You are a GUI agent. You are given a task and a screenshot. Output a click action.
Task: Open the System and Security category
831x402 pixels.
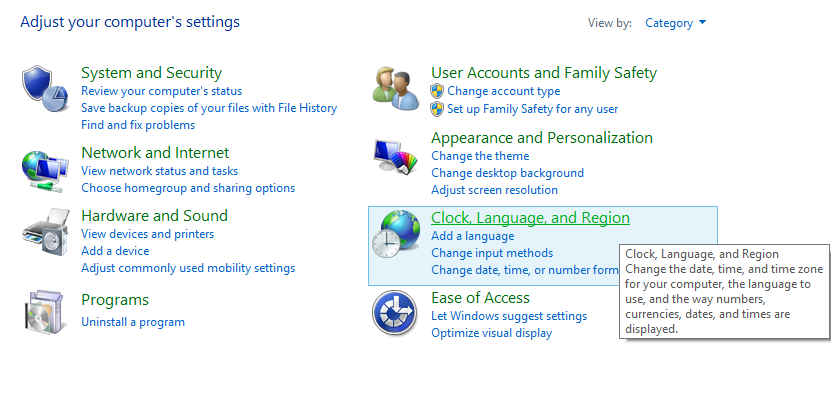point(151,73)
